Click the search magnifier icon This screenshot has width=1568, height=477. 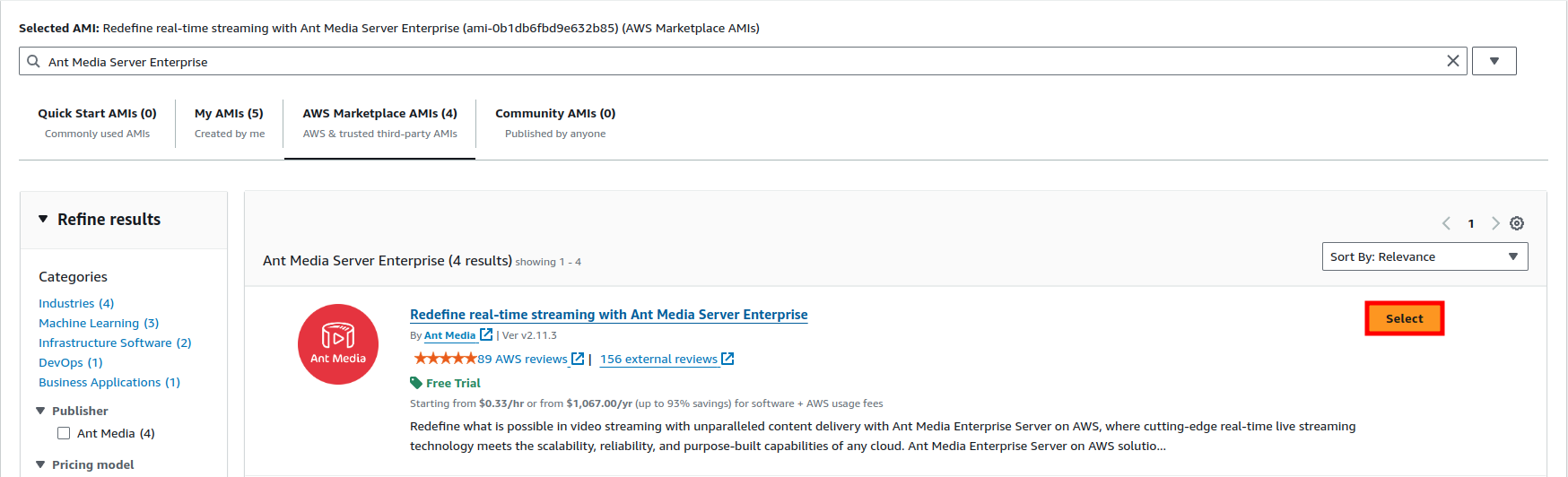point(33,61)
